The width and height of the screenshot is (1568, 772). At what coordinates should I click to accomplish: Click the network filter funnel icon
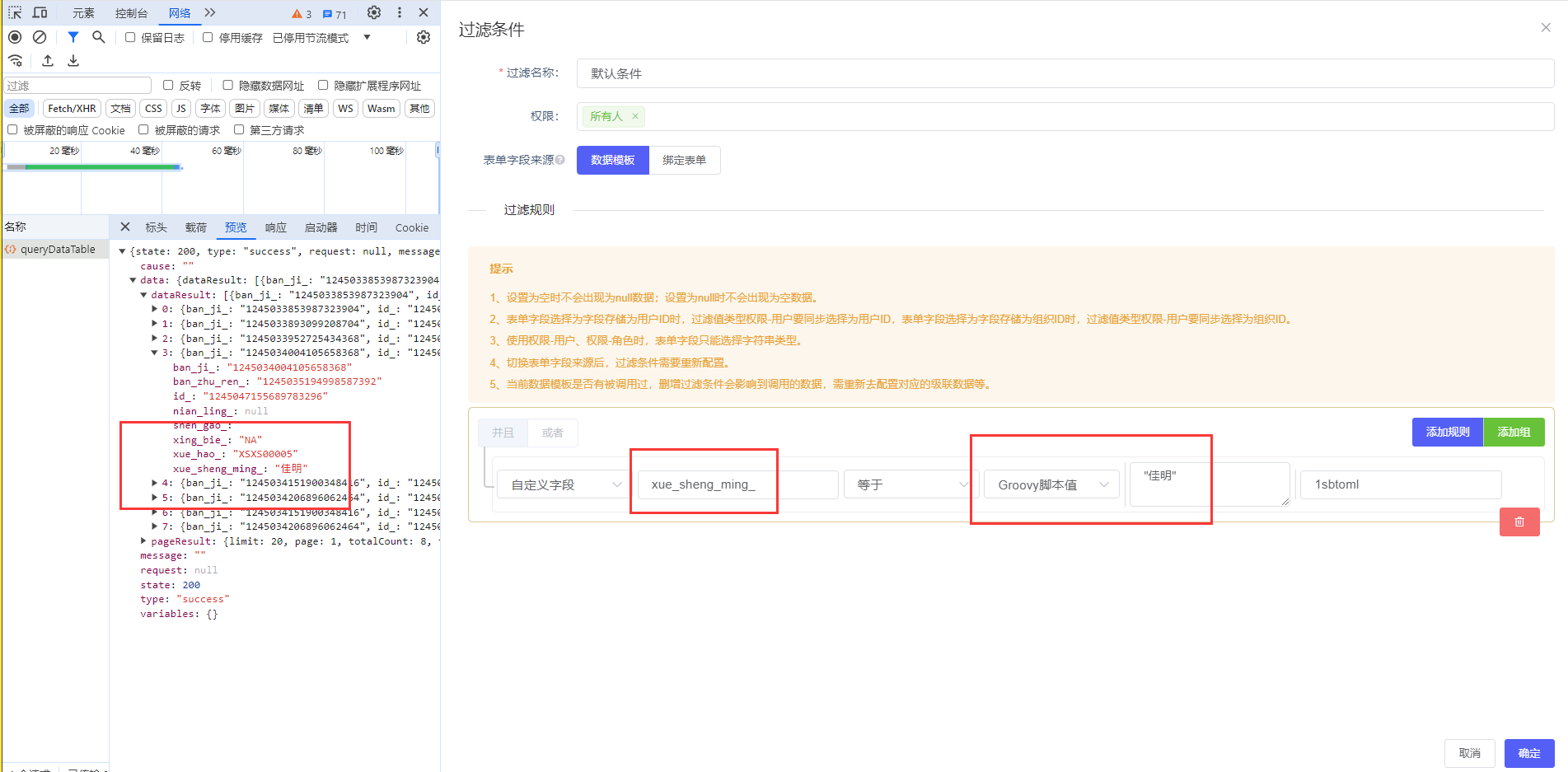click(73, 37)
